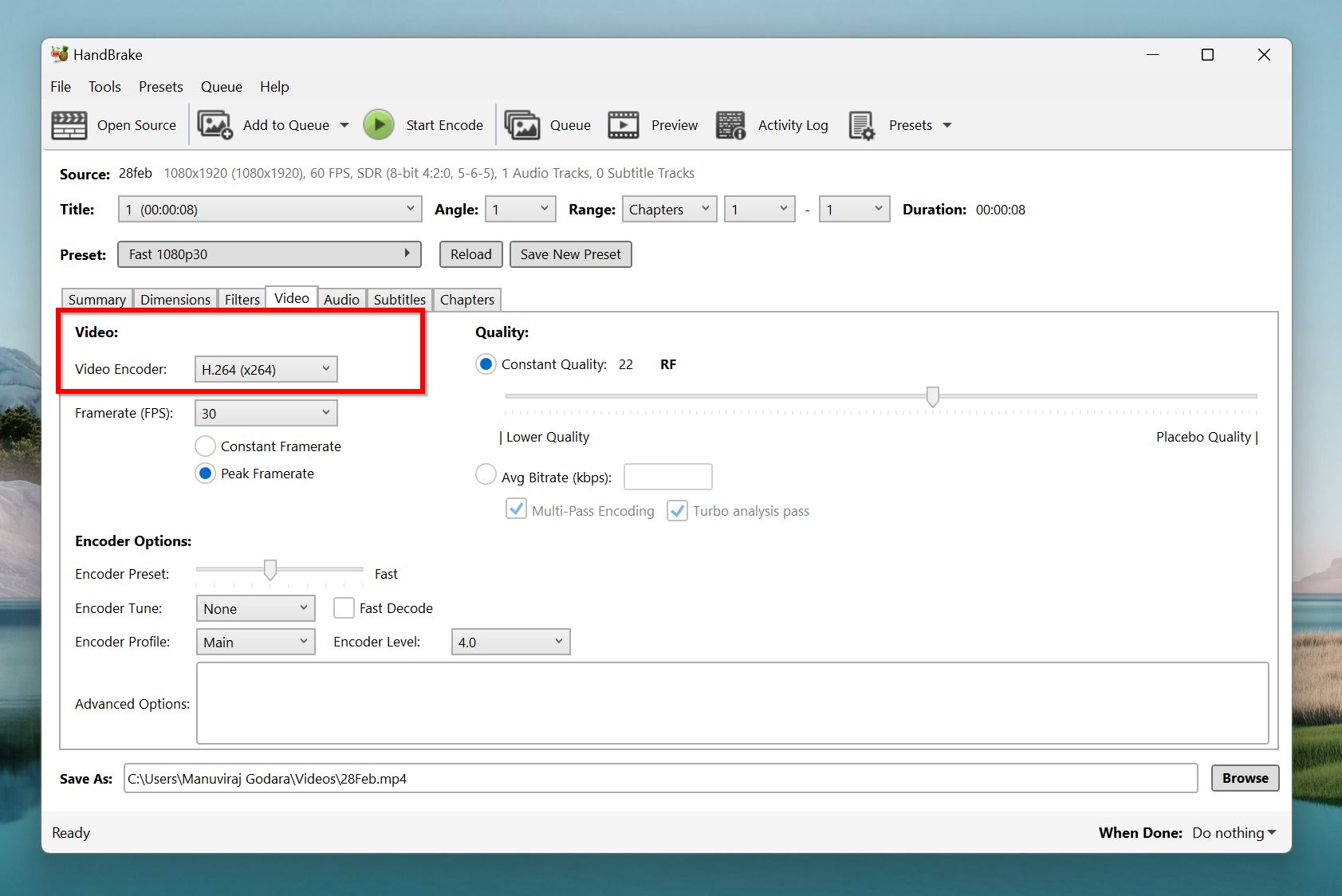1342x896 pixels.
Task: Open the File menu
Action: tap(61, 87)
